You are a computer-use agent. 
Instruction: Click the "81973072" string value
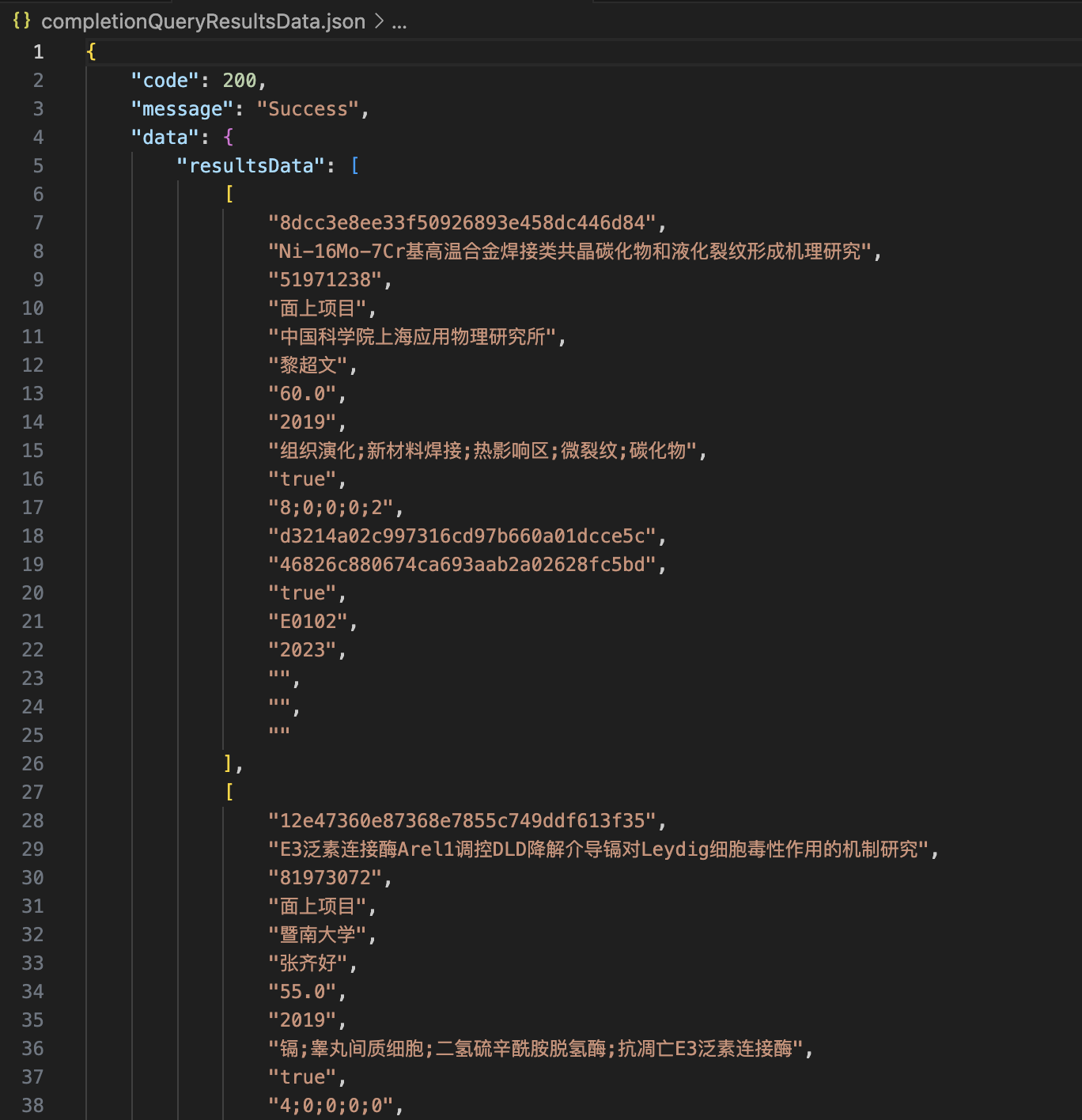point(326,877)
